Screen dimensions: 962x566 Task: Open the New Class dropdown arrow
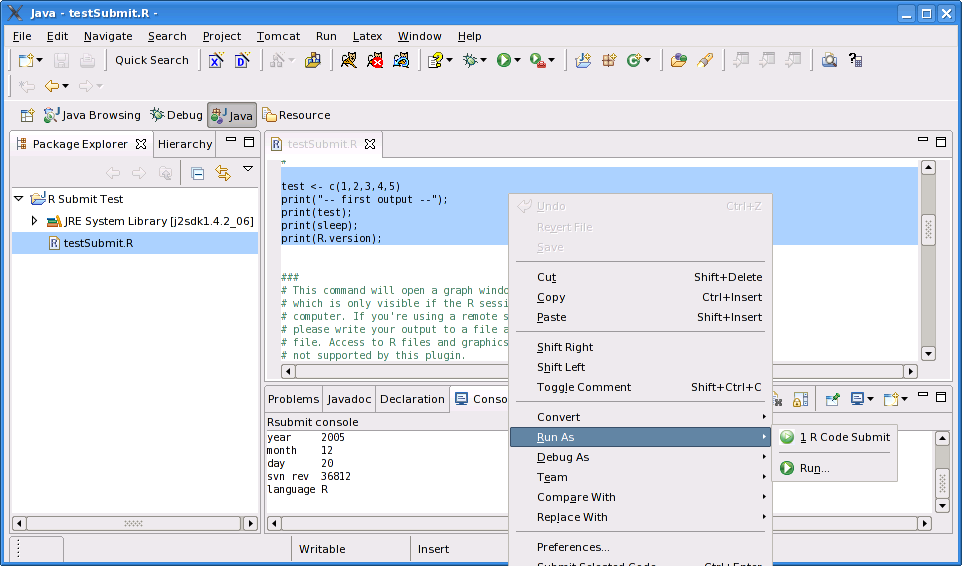point(647,60)
